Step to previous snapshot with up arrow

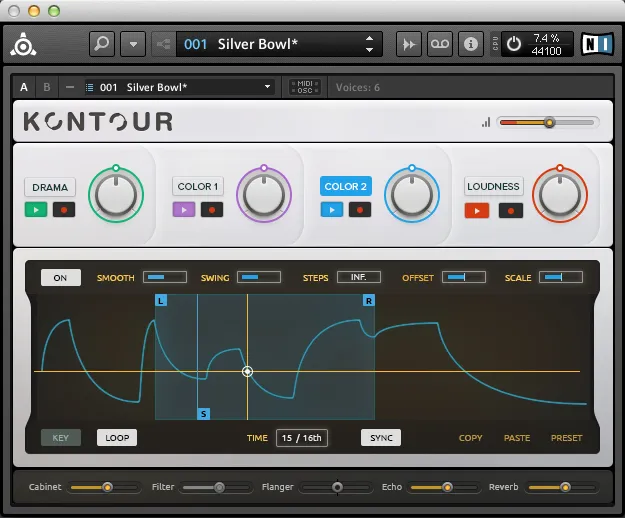coord(369,38)
